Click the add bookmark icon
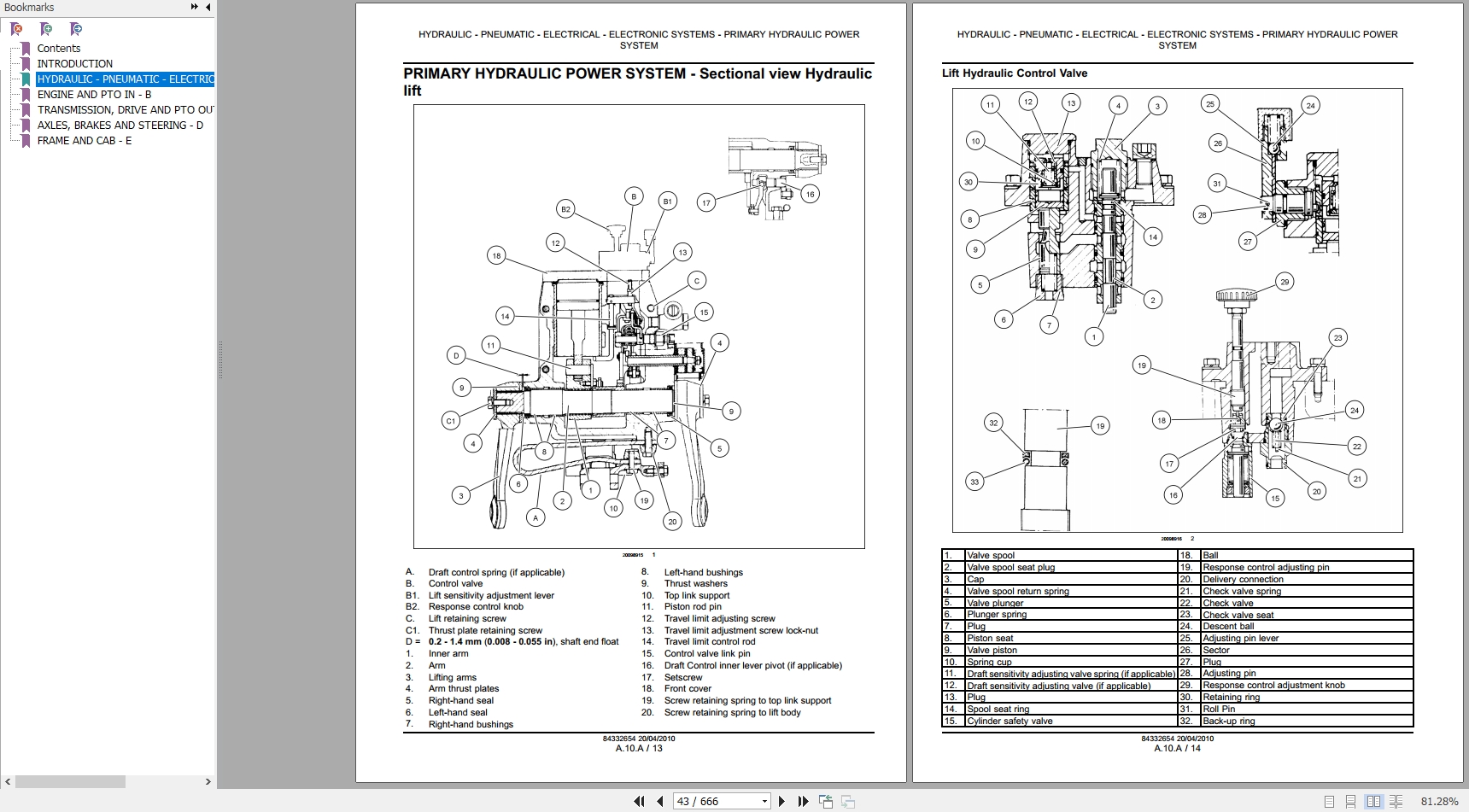 click(46, 29)
